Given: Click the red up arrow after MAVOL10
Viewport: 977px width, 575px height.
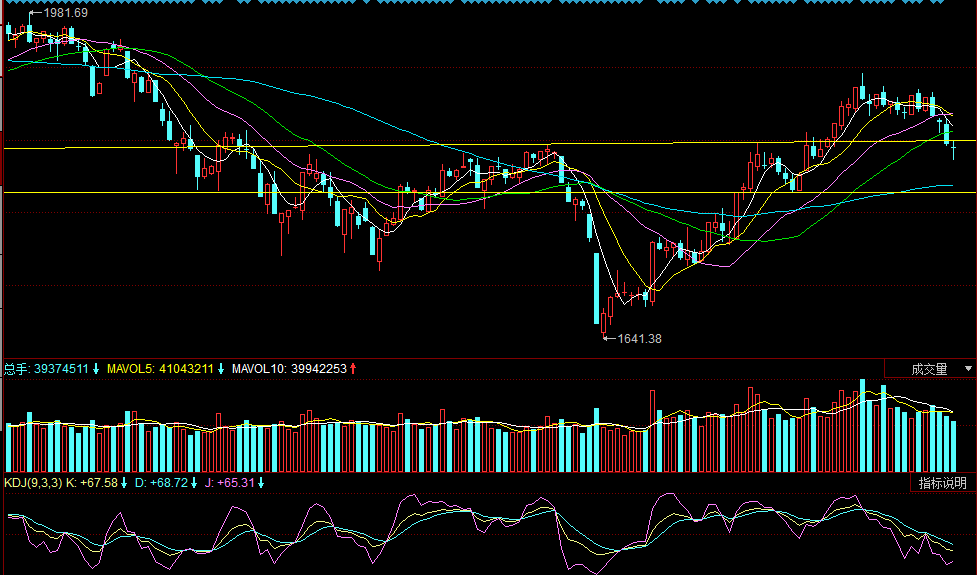Looking at the screenshot, I should 353,369.
